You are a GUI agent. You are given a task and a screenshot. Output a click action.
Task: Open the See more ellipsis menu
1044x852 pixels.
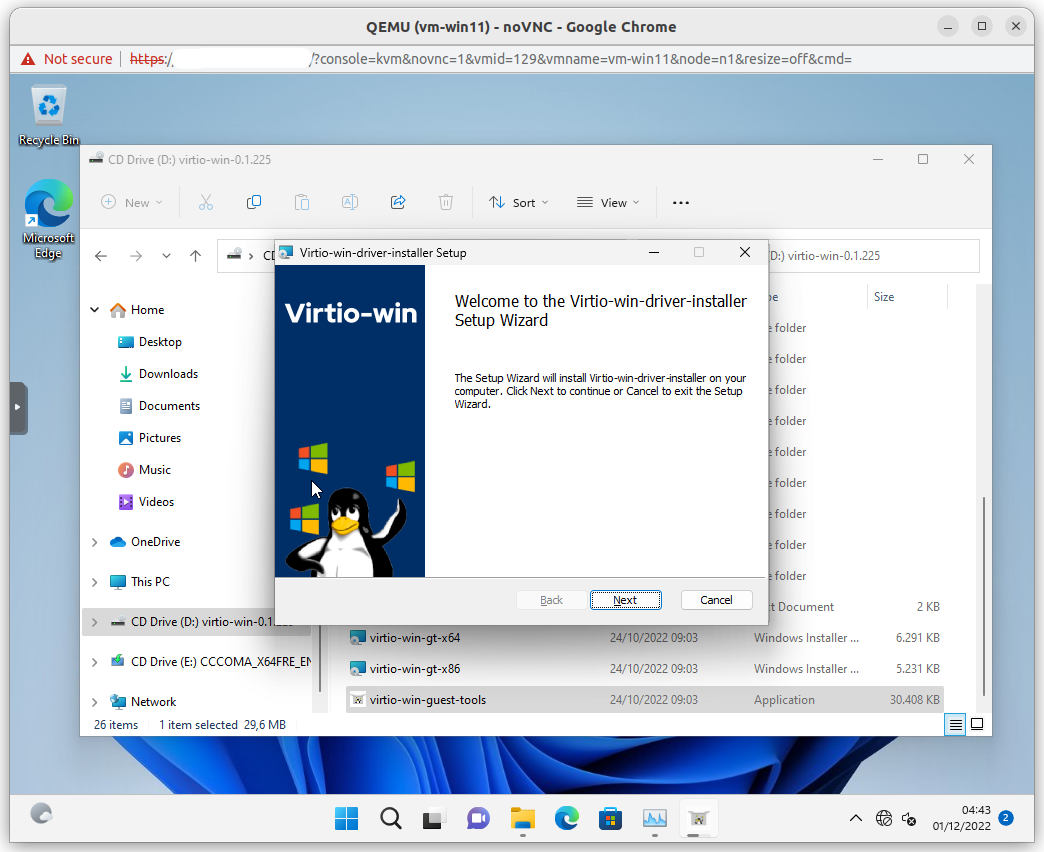click(680, 202)
